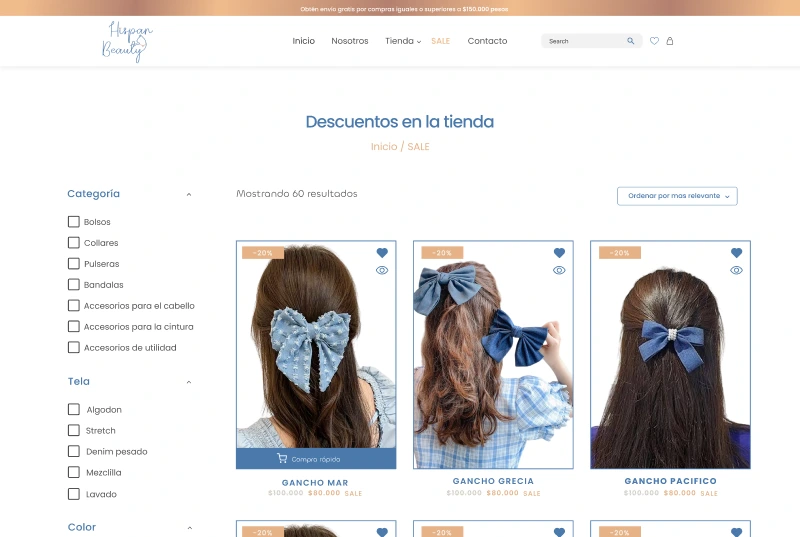Click the Mostrando 60 resultados text
Image resolution: width=800 pixels, height=537 pixels.
point(296,194)
